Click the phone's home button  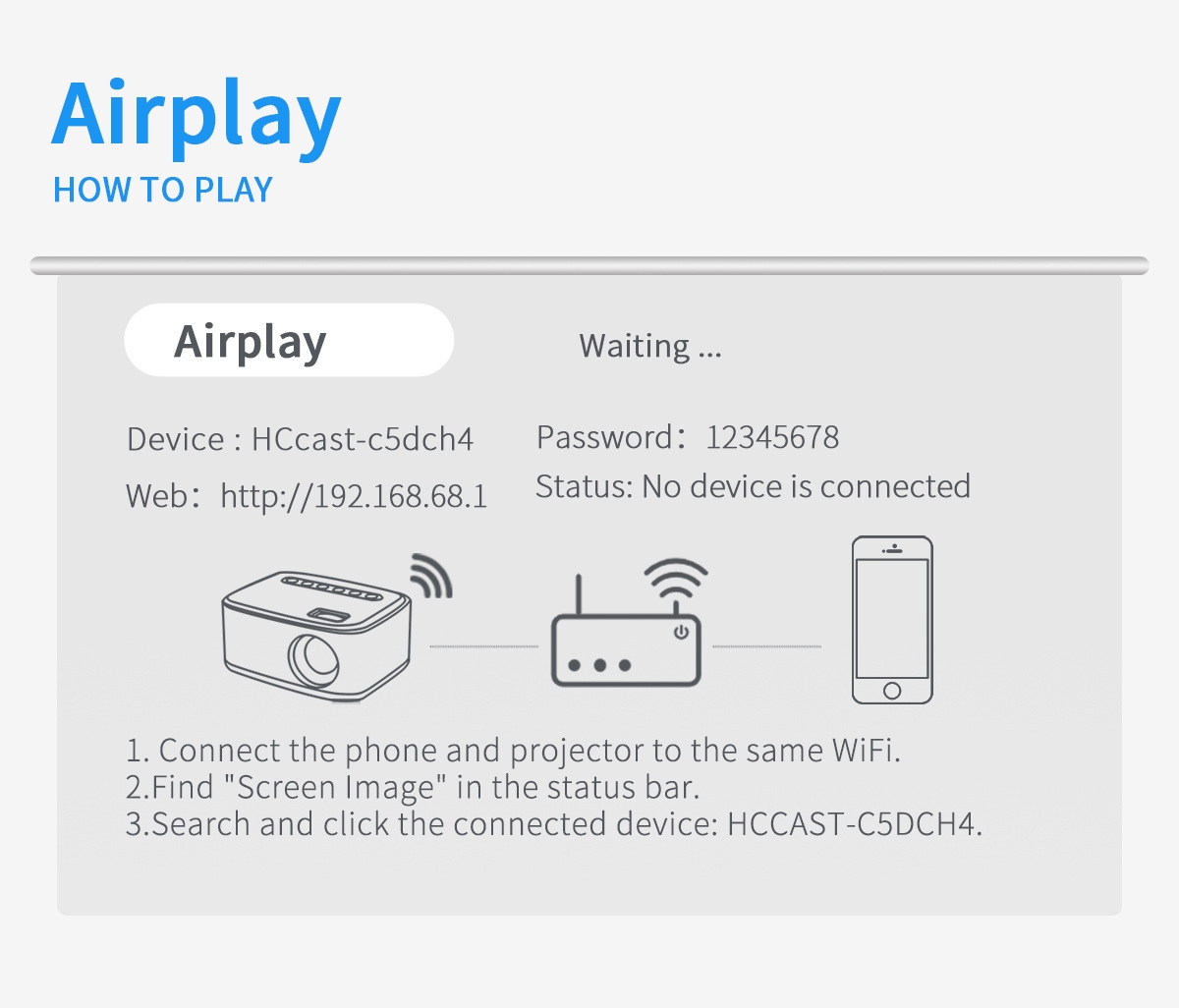click(x=891, y=690)
